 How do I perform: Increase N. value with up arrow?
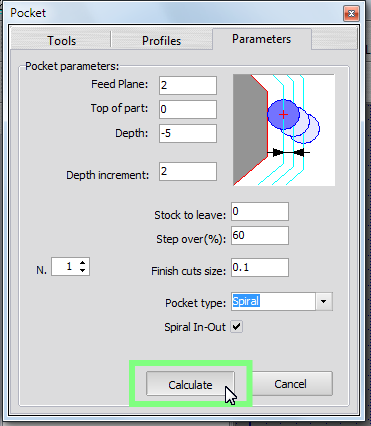pos(83,263)
